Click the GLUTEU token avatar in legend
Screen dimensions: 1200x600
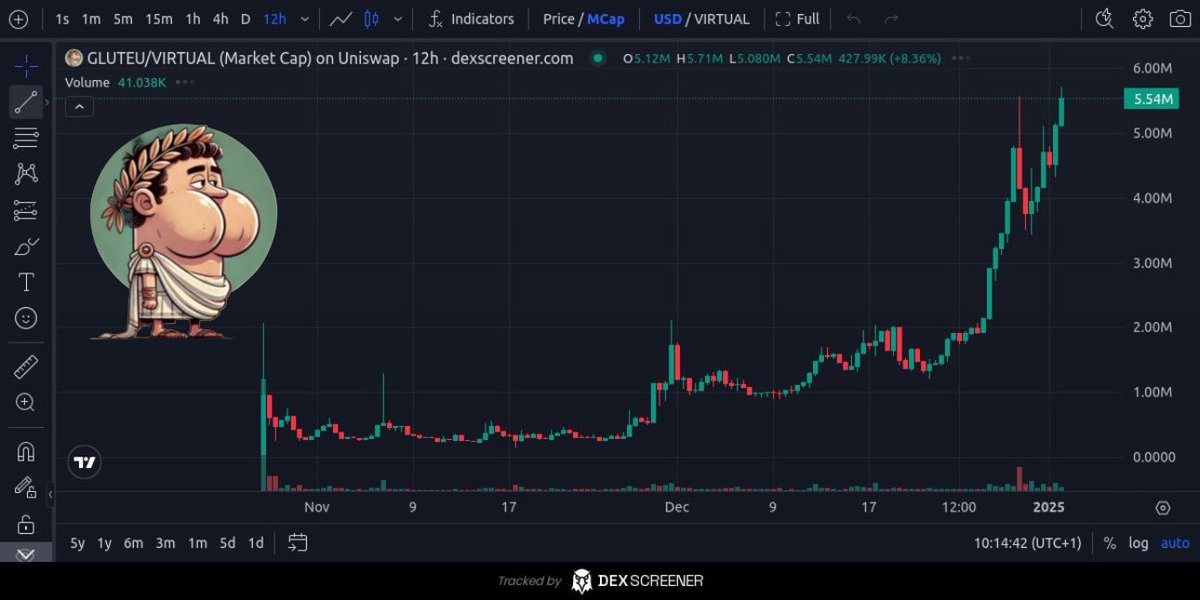(x=73, y=58)
